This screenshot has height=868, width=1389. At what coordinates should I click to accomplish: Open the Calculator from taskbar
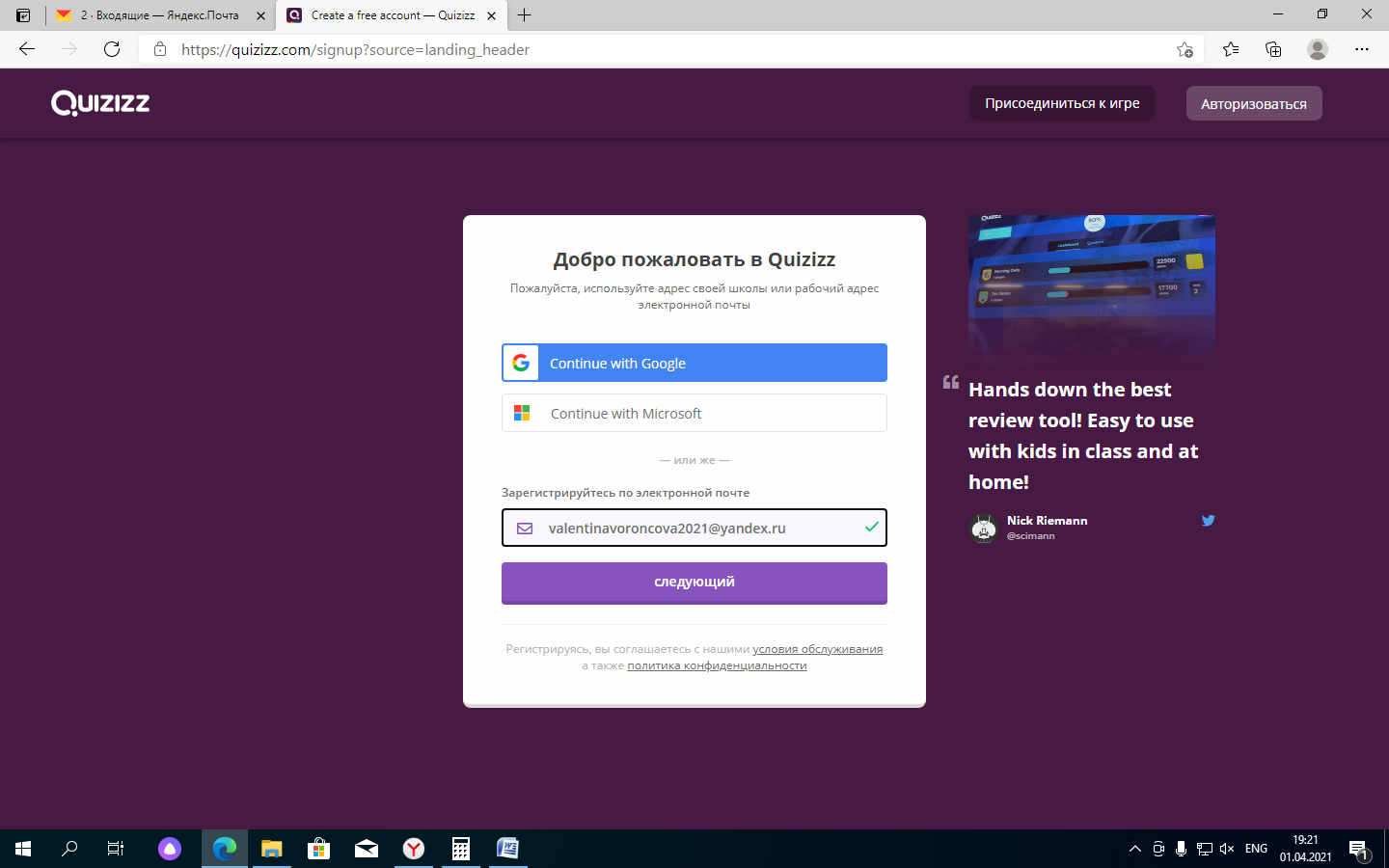[461, 849]
